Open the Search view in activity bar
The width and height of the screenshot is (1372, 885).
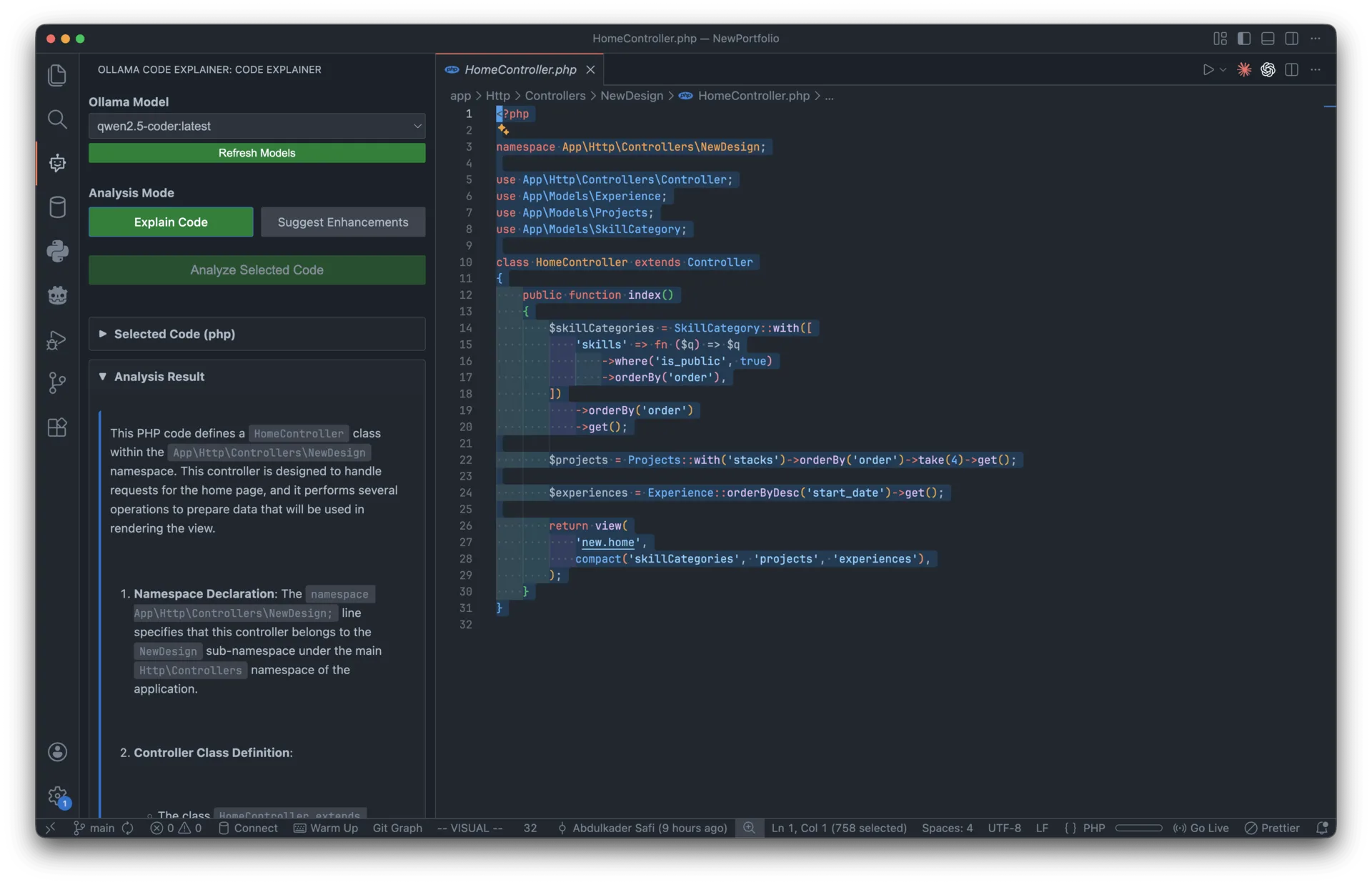coord(57,119)
